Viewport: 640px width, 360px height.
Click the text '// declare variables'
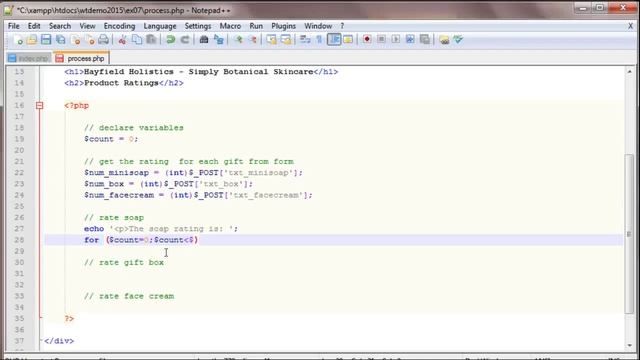[134, 128]
